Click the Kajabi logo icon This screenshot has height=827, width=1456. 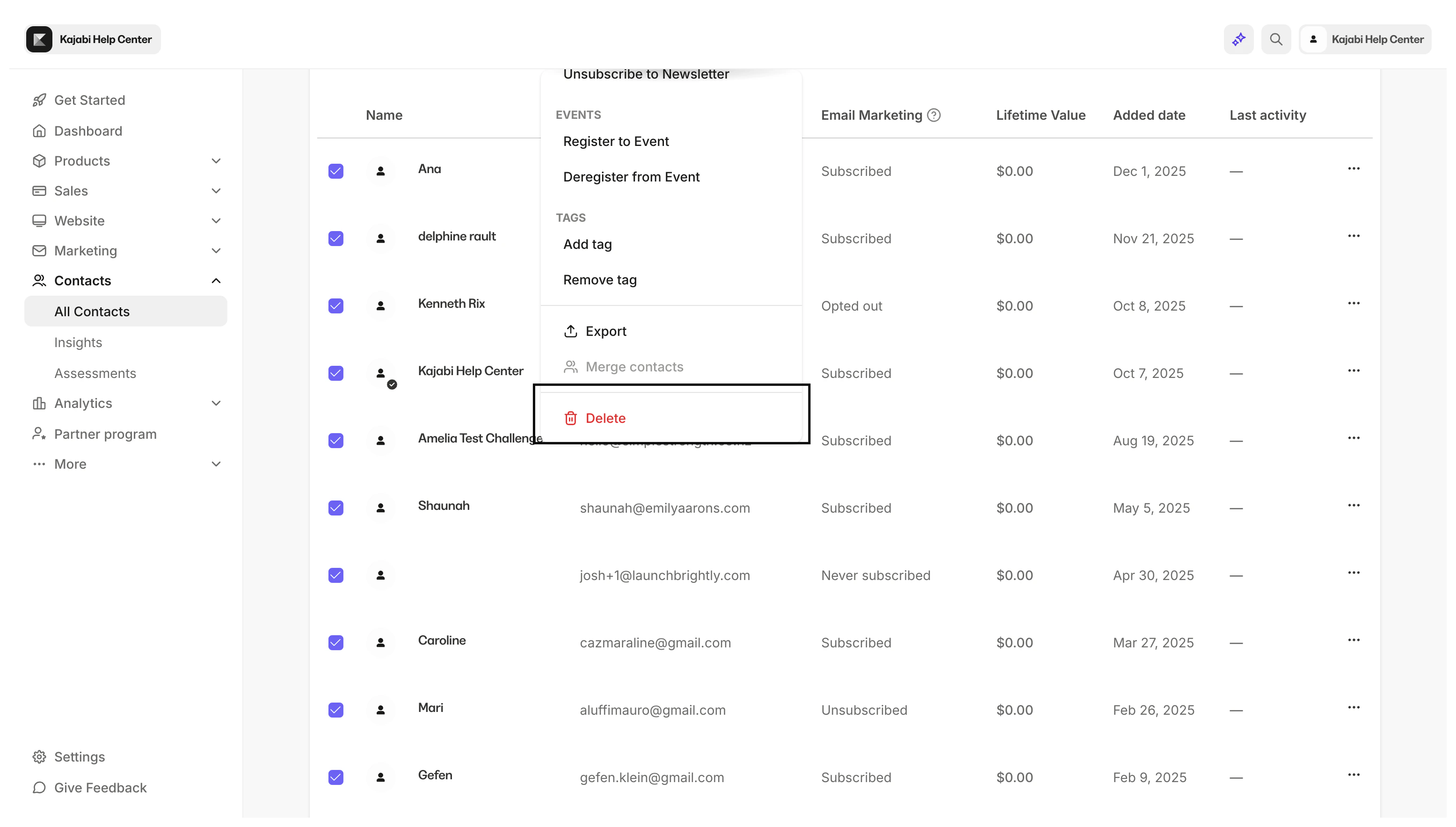[39, 39]
